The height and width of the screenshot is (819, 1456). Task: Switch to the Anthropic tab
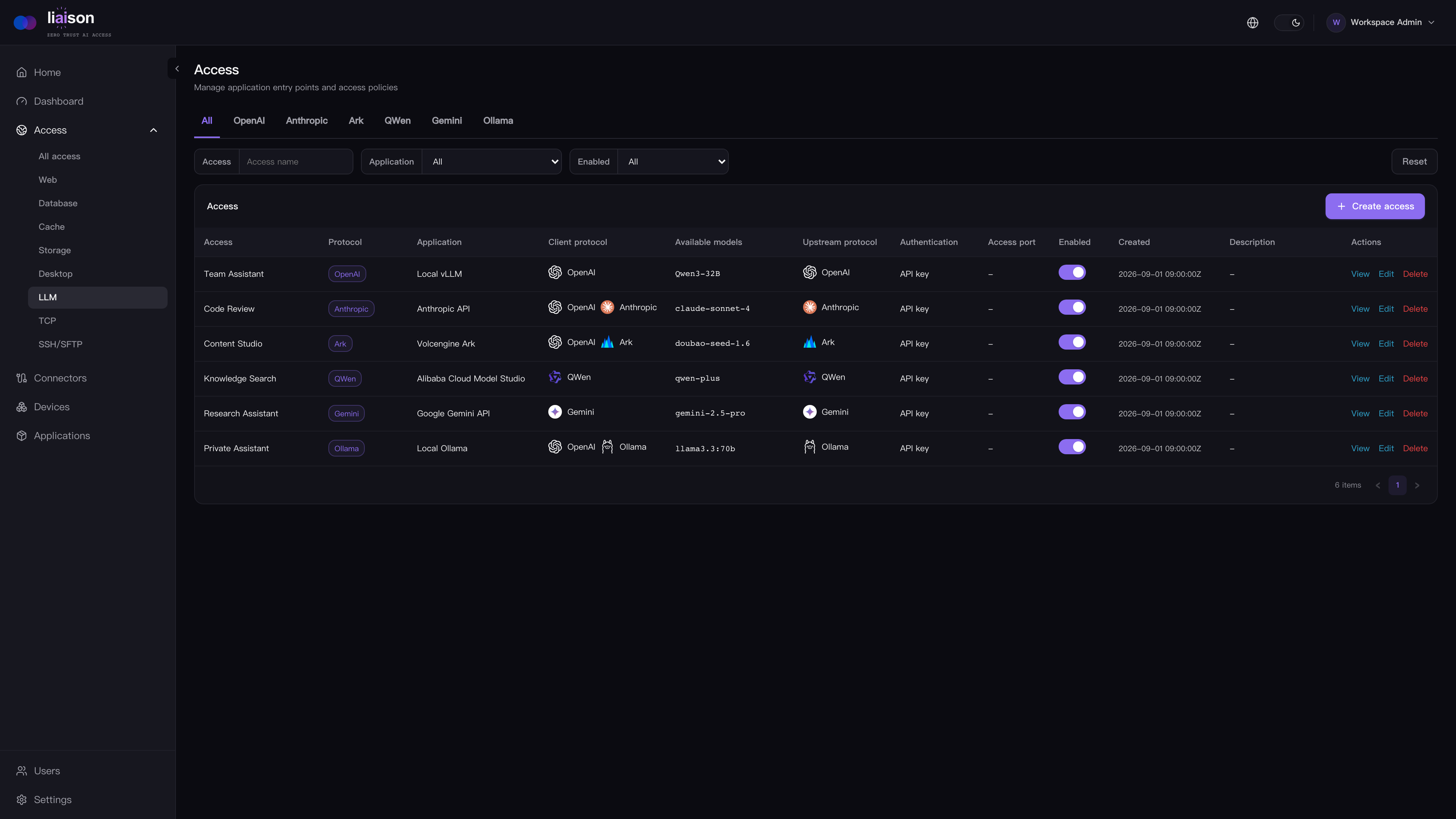[306, 121]
